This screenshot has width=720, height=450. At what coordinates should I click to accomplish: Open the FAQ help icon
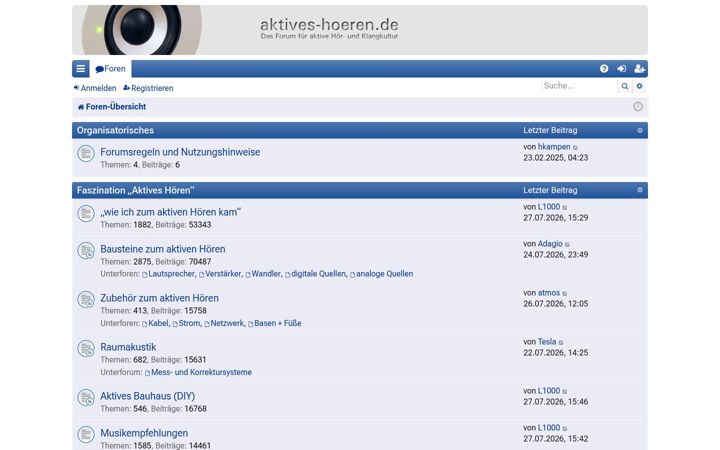tap(604, 69)
